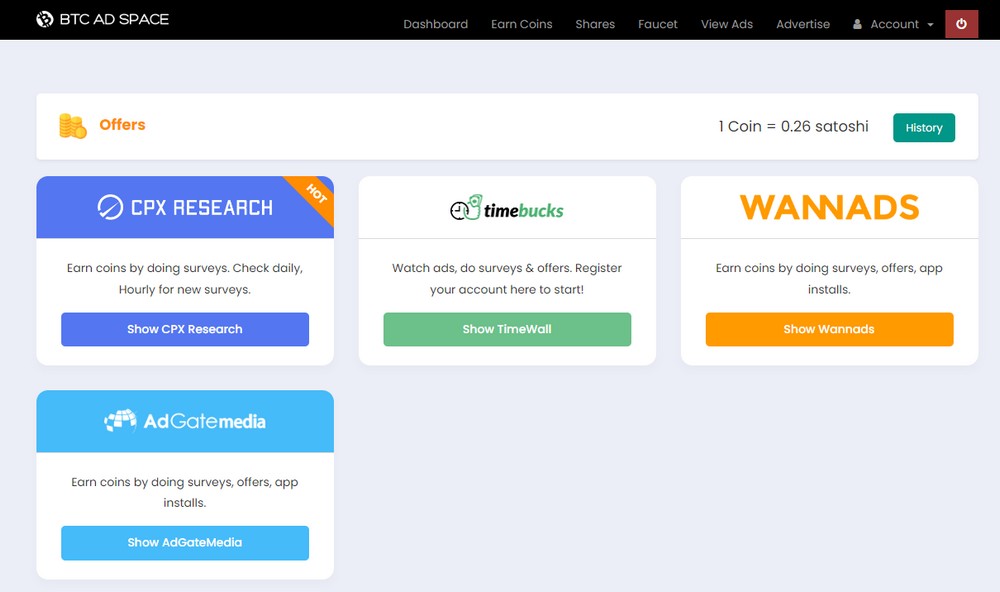Image resolution: width=1000 pixels, height=592 pixels.
Task: Click the gold coins stack icon
Action: click(73, 126)
